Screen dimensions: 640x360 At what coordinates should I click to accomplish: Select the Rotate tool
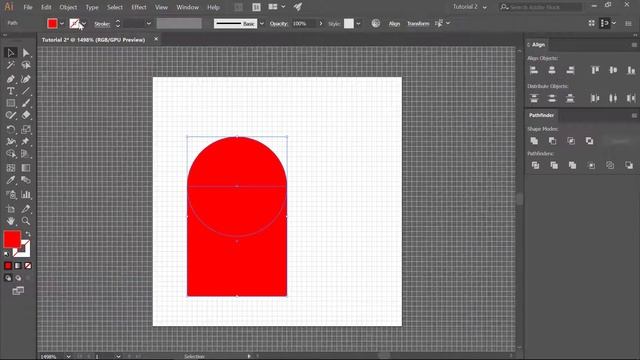point(11,129)
